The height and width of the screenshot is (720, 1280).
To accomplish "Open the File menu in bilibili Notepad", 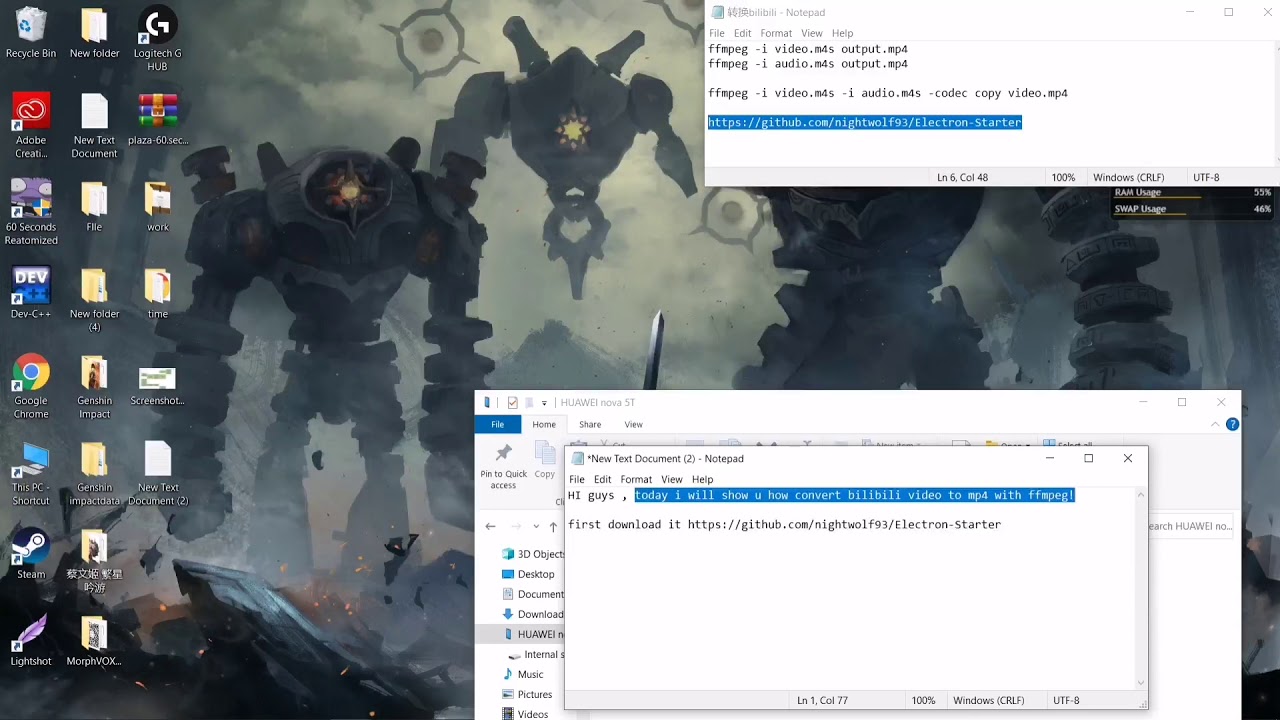I will point(717,33).
